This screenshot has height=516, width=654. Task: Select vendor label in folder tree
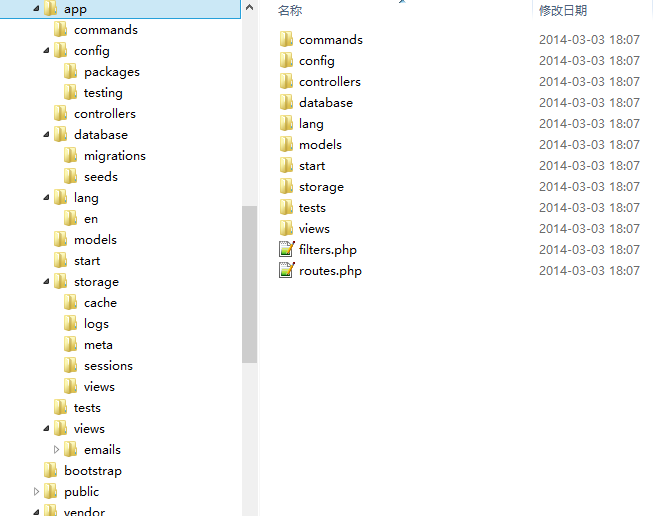[x=84, y=511]
